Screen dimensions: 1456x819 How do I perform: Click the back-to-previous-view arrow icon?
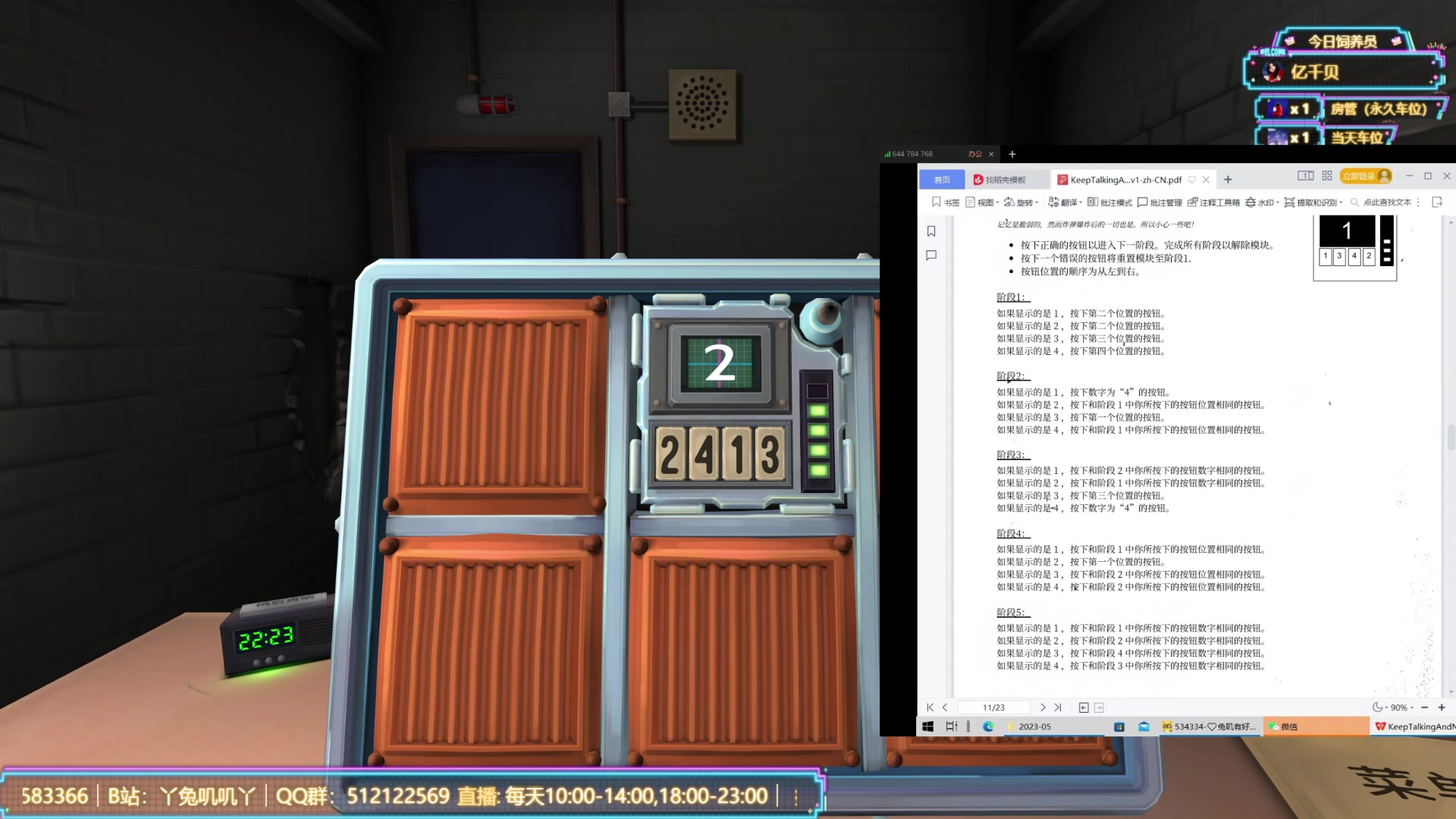pyautogui.click(x=1084, y=708)
